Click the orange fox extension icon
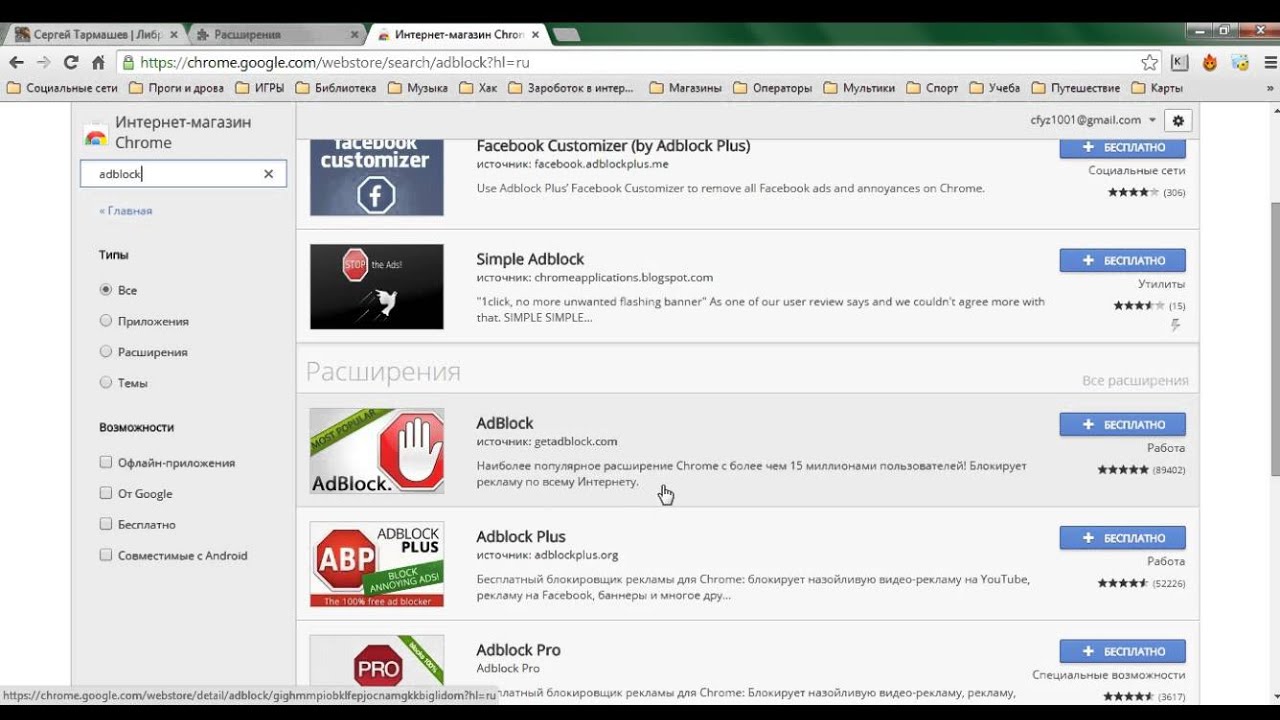1280x720 pixels. [x=1209, y=62]
